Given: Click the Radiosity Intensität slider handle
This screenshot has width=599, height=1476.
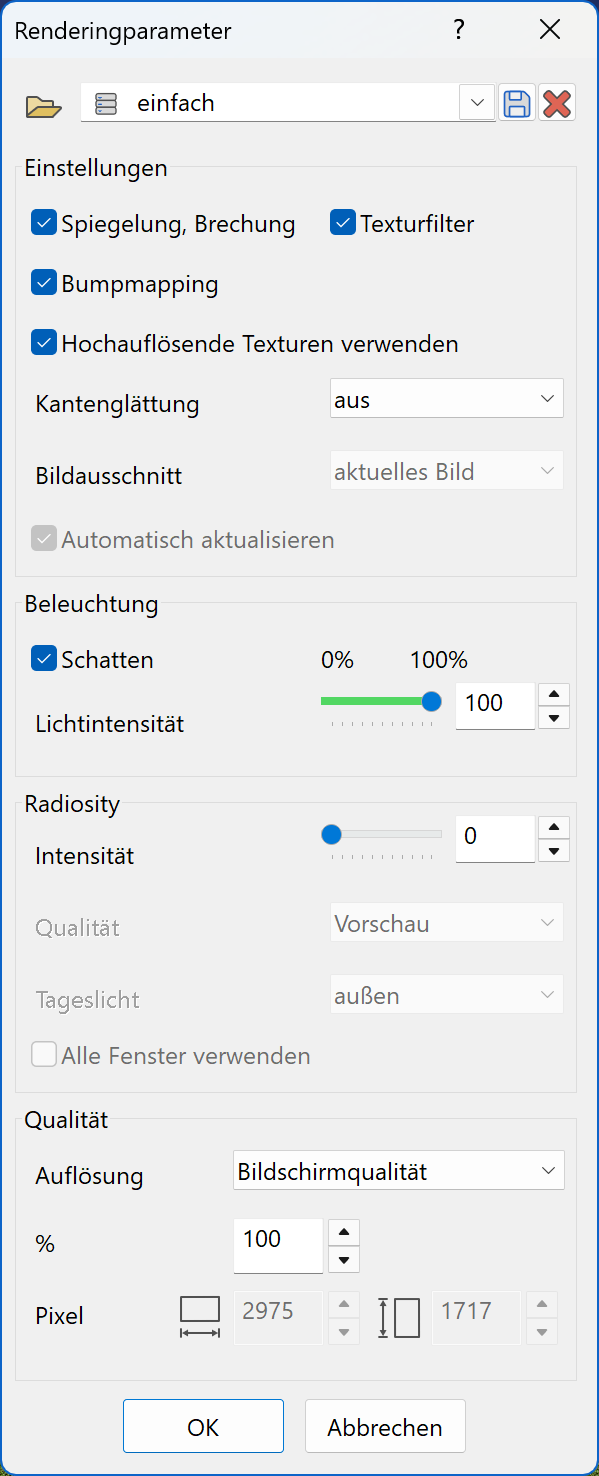Looking at the screenshot, I should point(331,833).
